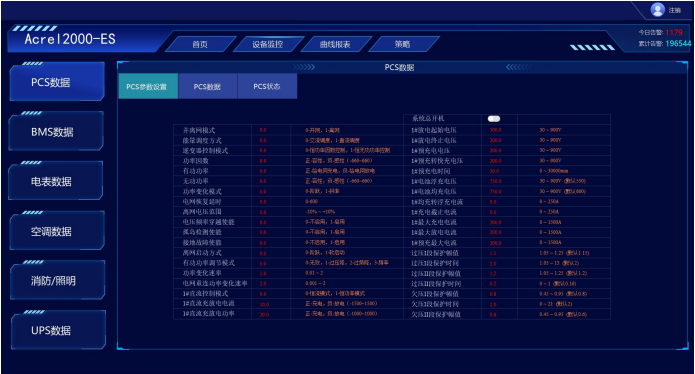Image resolution: width=695 pixels, height=374 pixels.
Task: Click the 1#放电起始电压 value field
Action: coord(499,130)
